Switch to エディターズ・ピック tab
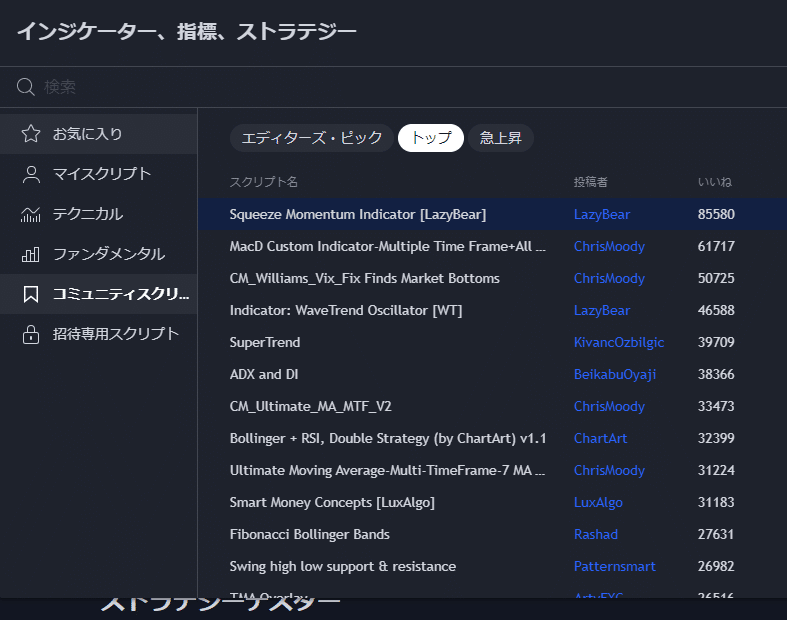787x620 pixels. (312, 138)
